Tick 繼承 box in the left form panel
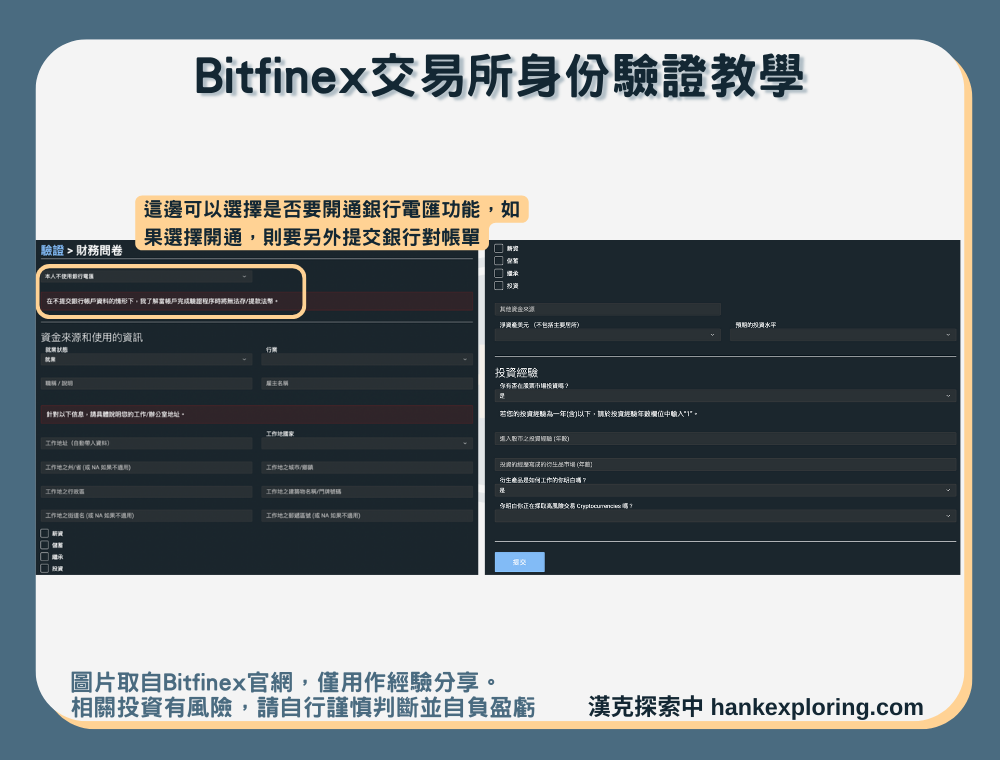The width and height of the screenshot is (1000, 760). tap(45, 557)
